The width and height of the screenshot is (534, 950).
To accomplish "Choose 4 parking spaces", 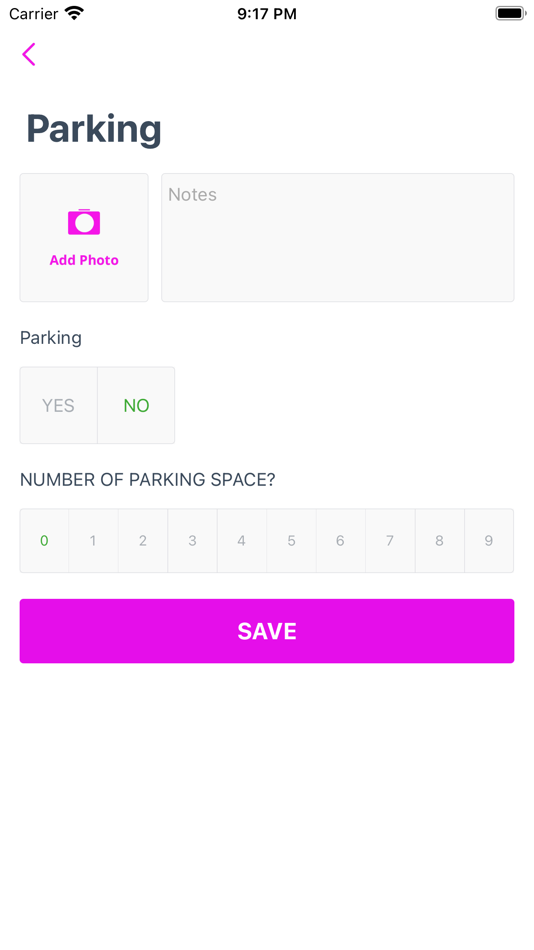I will [x=242, y=540].
